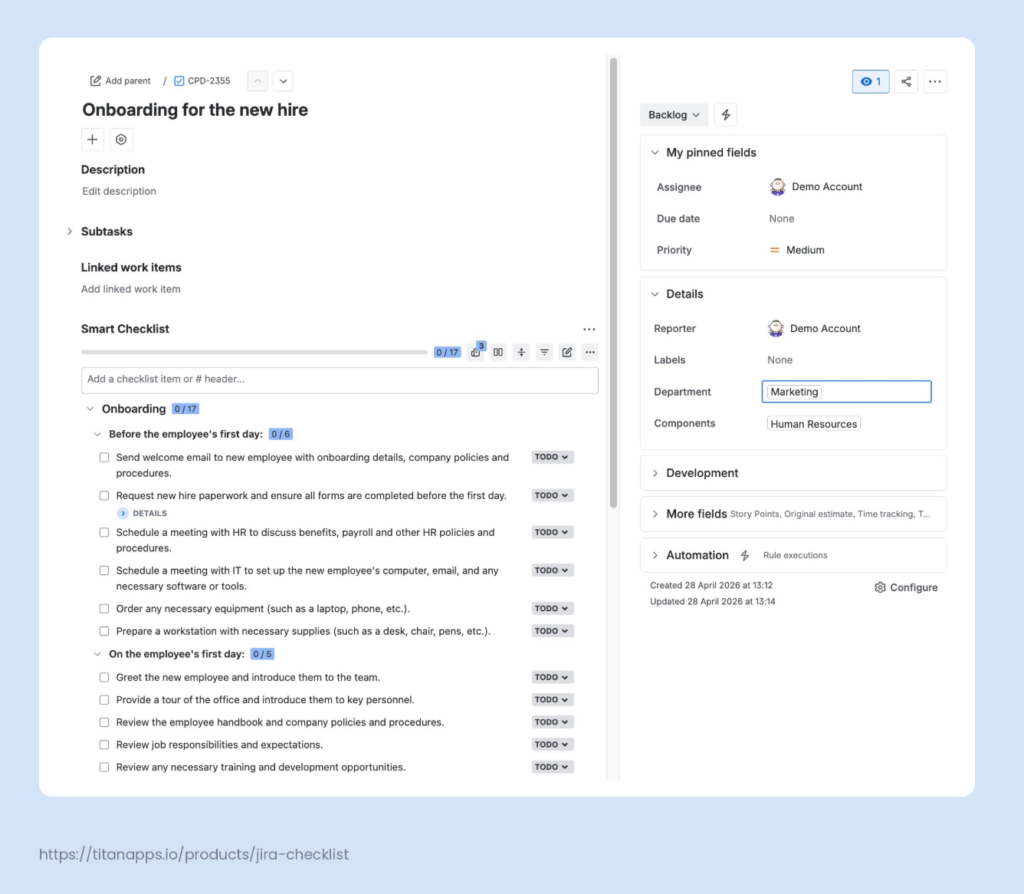Open the three-dot menu beside Smart Checklist heading
Viewport: 1024px width, 894px height.
pos(589,329)
